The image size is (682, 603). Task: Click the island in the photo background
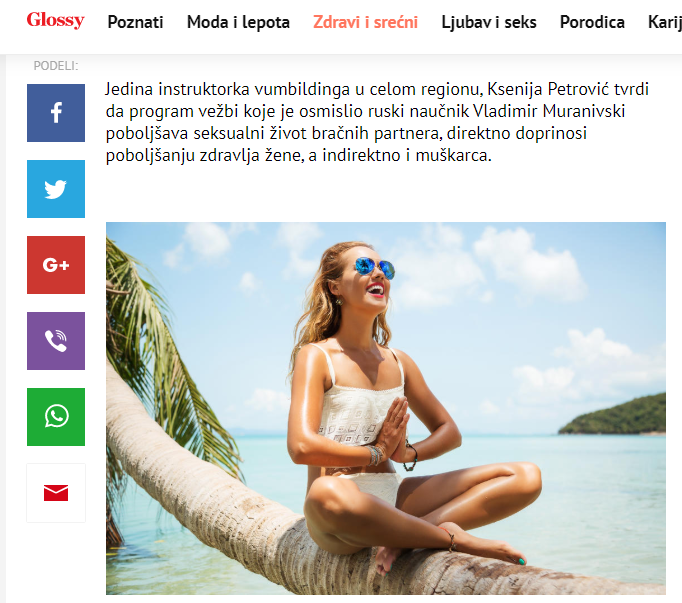(x=612, y=414)
